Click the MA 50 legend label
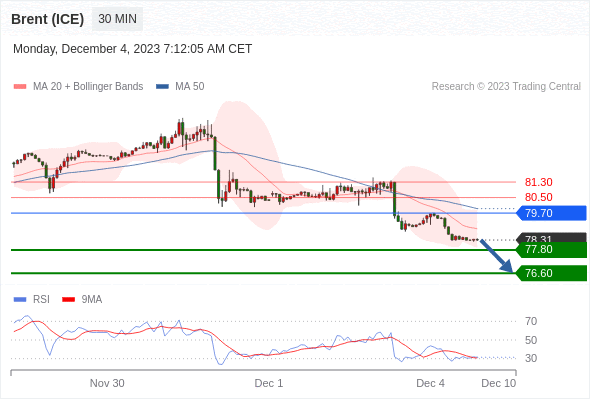The width and height of the screenshot is (590, 400). 190,87
